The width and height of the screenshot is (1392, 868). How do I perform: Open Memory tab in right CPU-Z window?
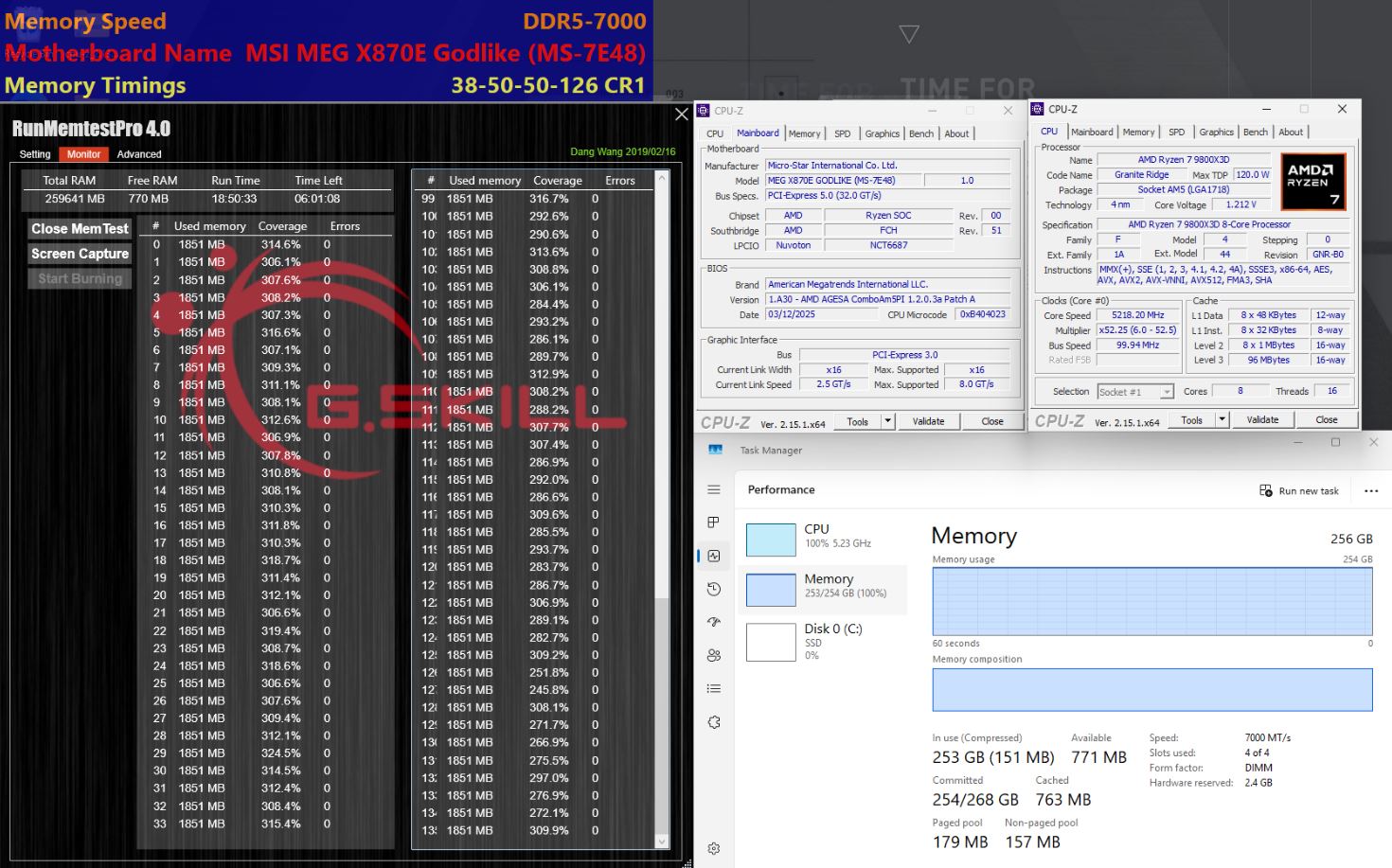click(x=1139, y=132)
